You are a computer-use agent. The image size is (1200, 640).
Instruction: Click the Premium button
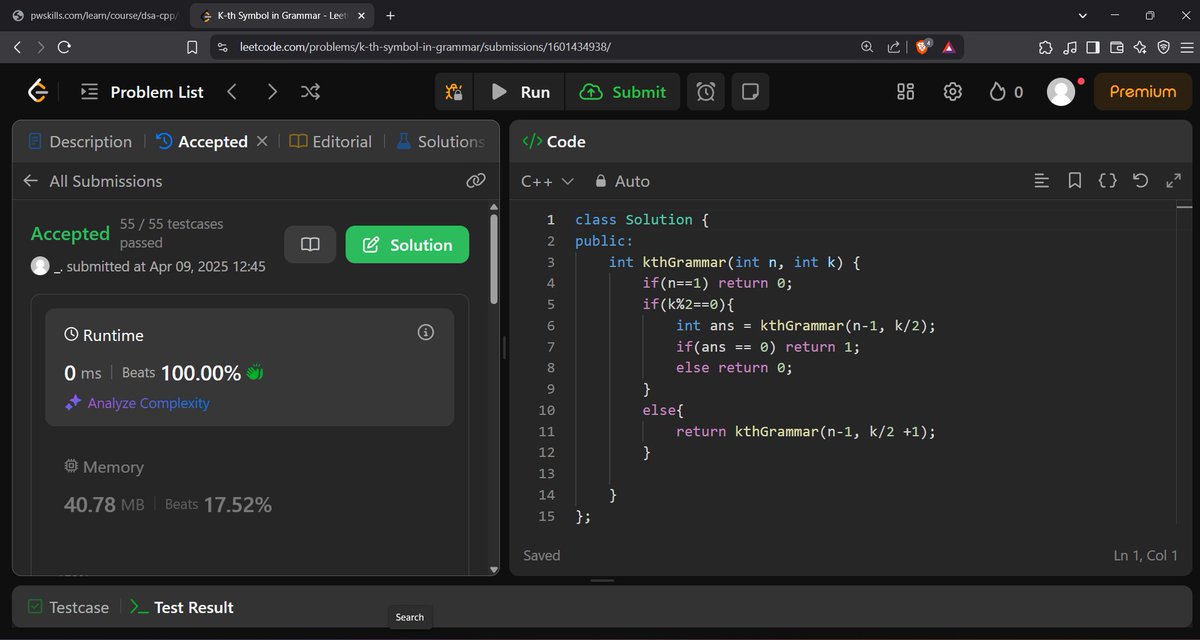pos(1143,92)
